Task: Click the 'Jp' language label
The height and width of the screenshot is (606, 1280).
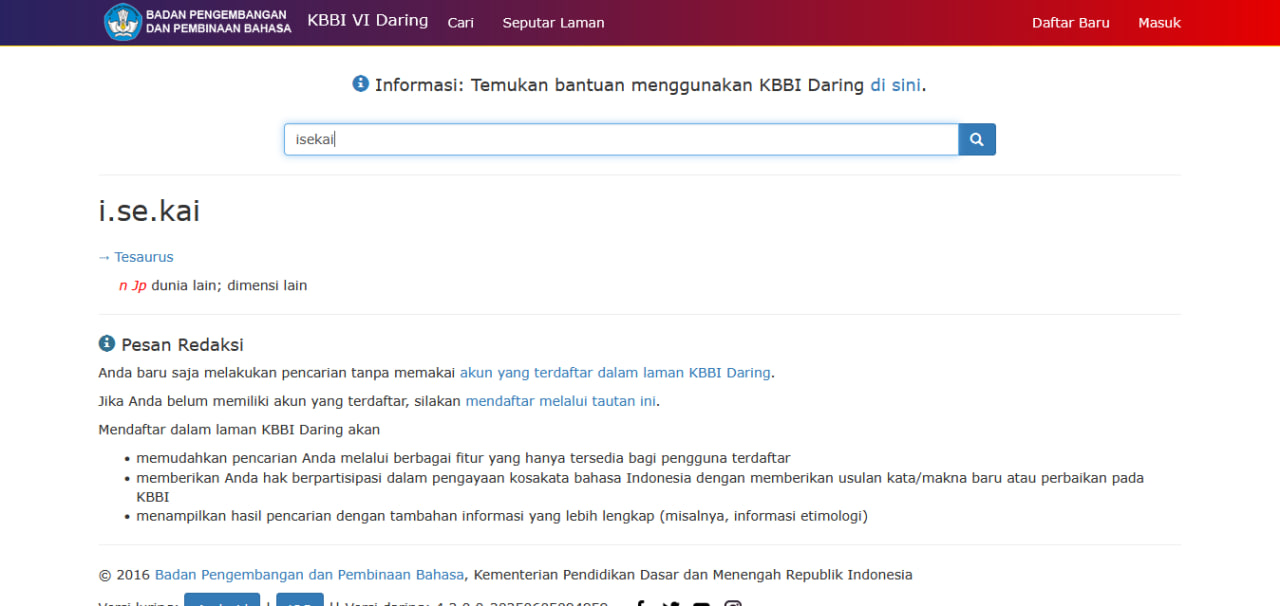Action: coord(139,286)
